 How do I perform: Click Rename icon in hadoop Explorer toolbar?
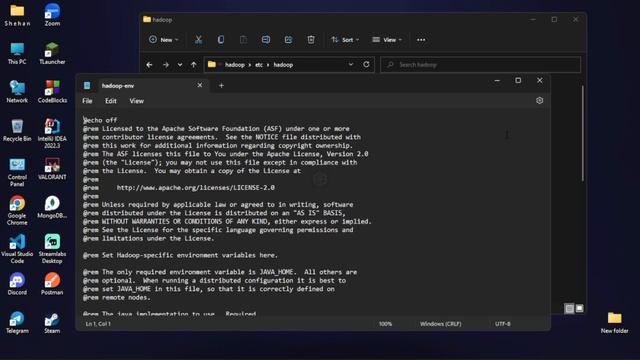(266, 40)
